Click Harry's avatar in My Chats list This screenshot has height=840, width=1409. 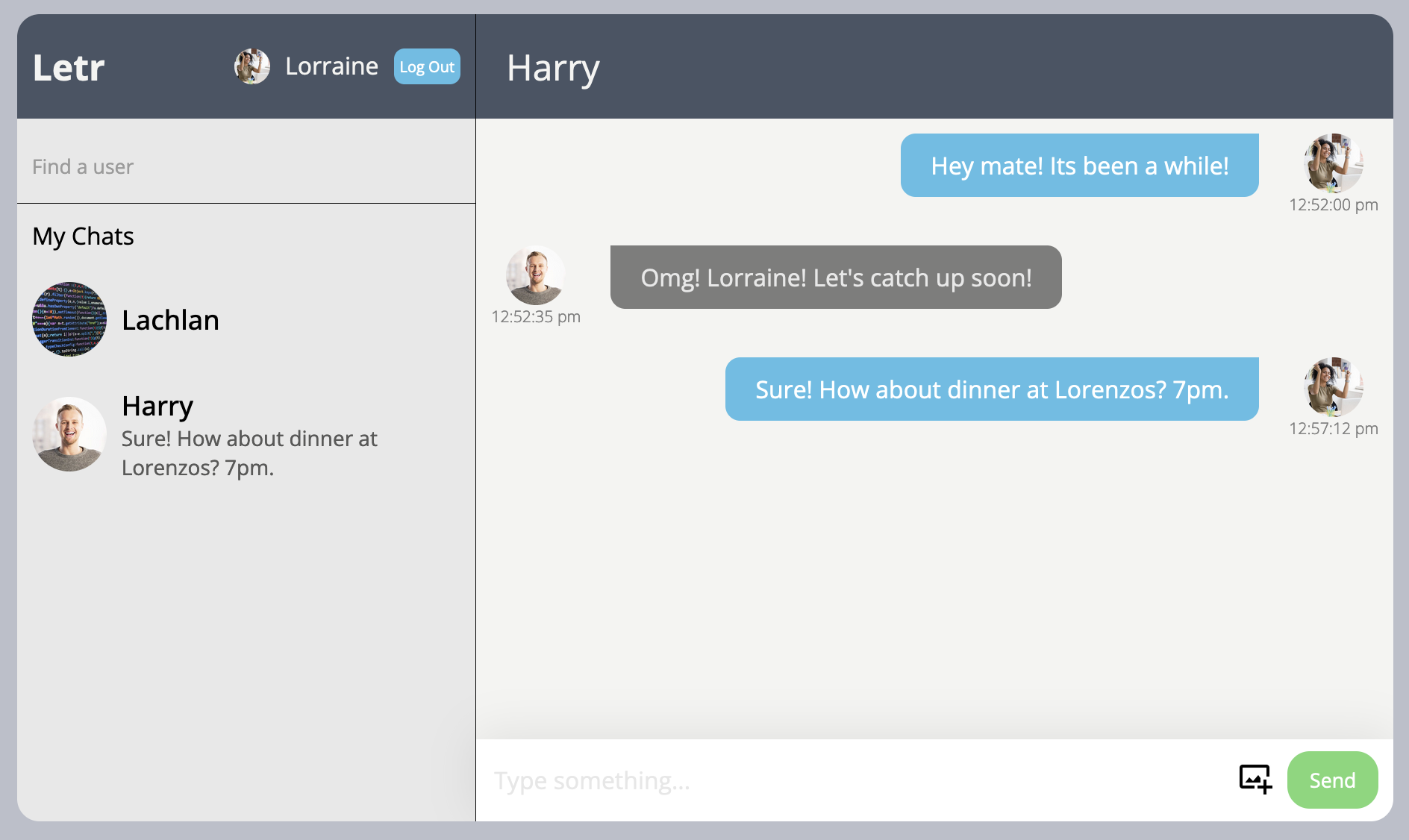[69, 434]
